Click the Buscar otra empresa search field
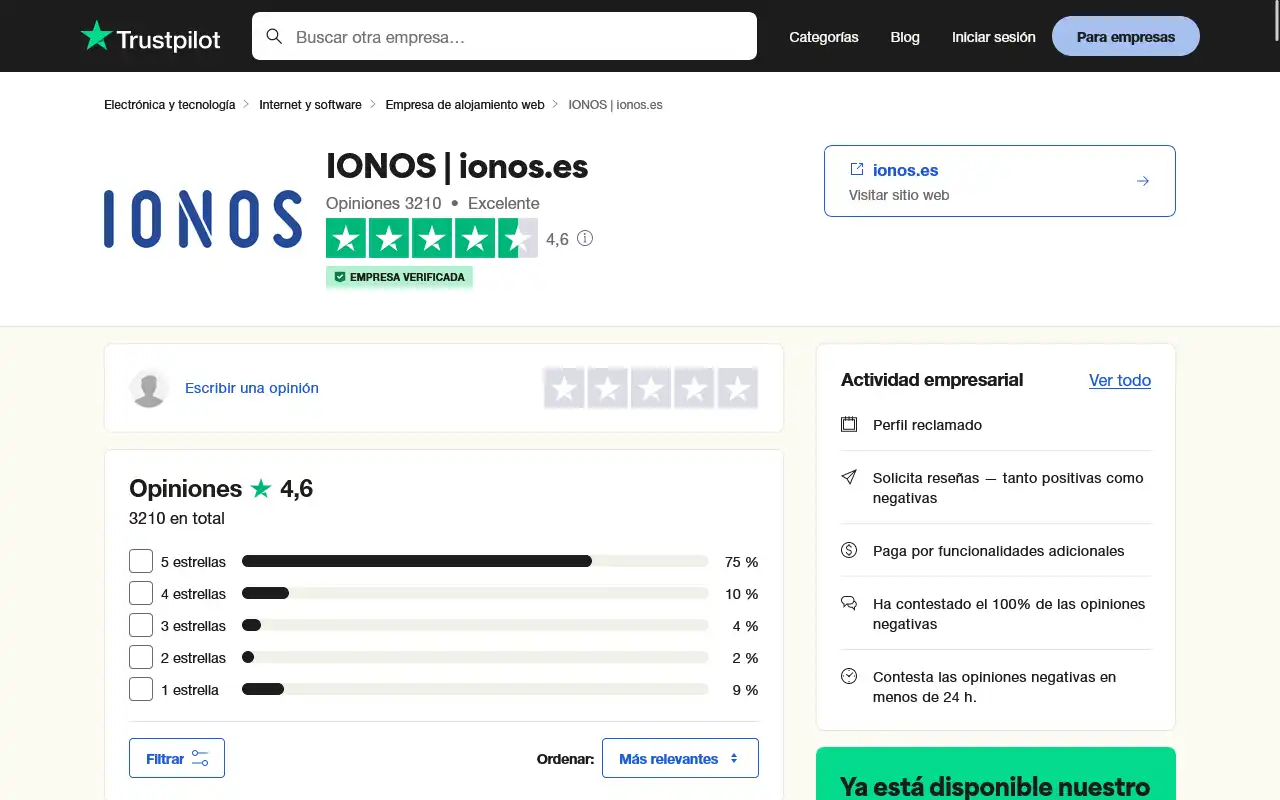Screen dimensions: 1280x800 tap(504, 36)
